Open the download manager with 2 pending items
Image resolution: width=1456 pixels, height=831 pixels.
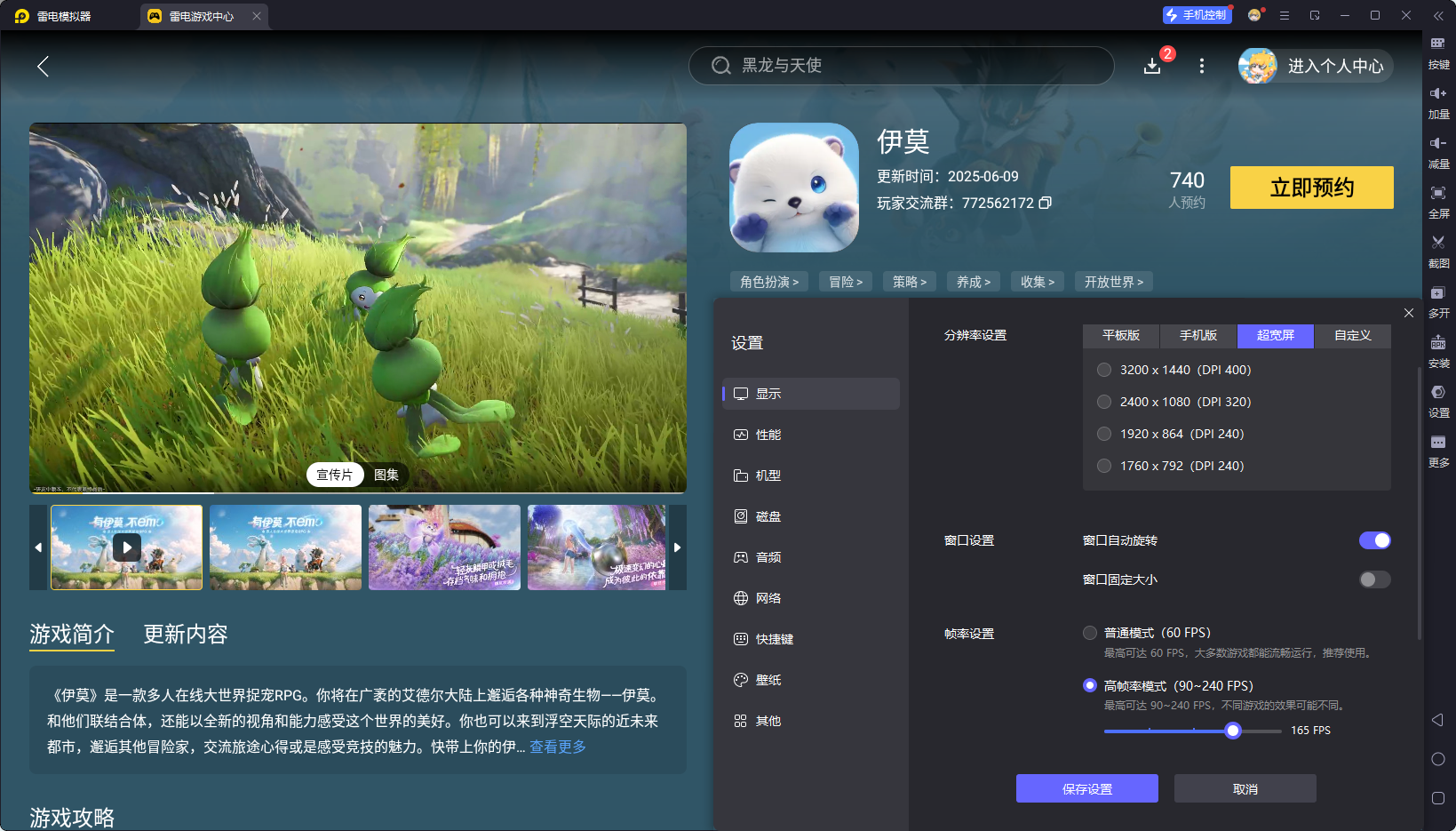[1152, 66]
